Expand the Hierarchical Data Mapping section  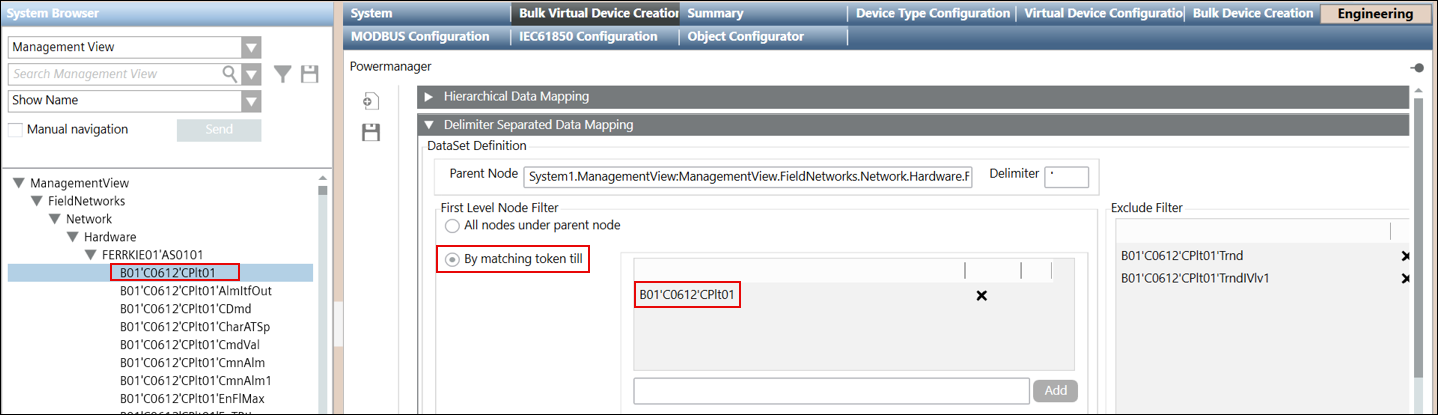click(429, 97)
